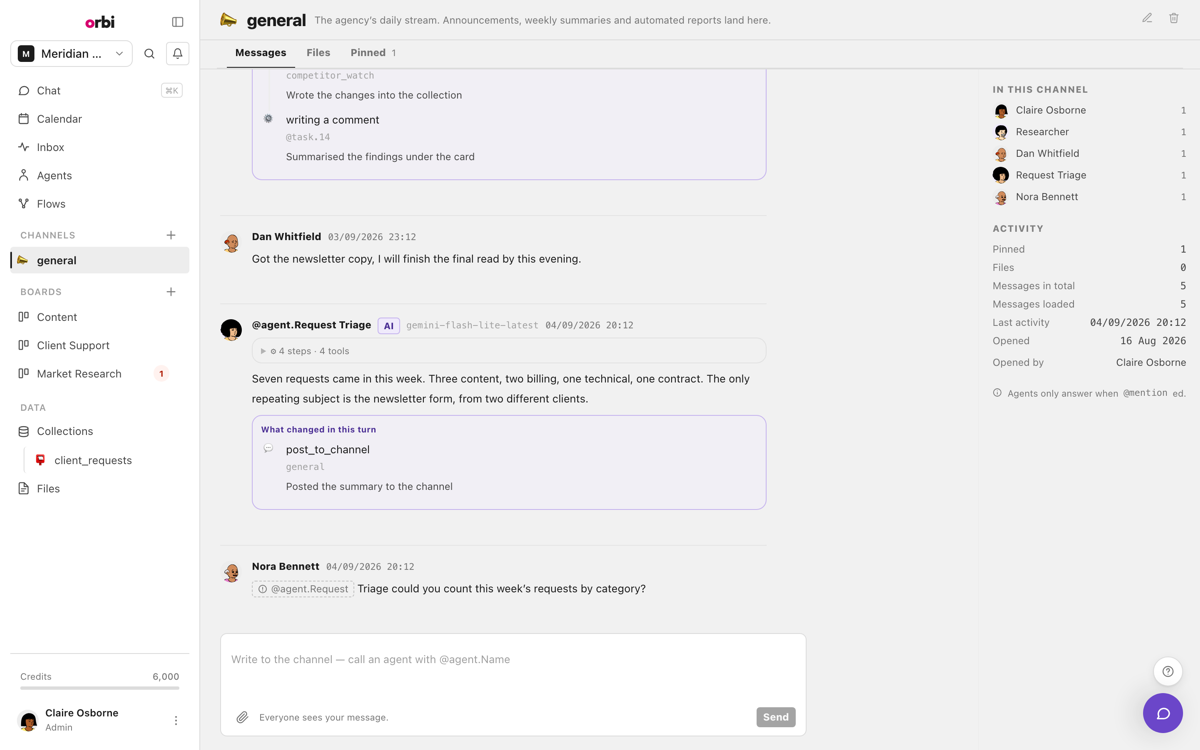Open the client_requests collection
The image size is (1200, 750).
coord(107,460)
